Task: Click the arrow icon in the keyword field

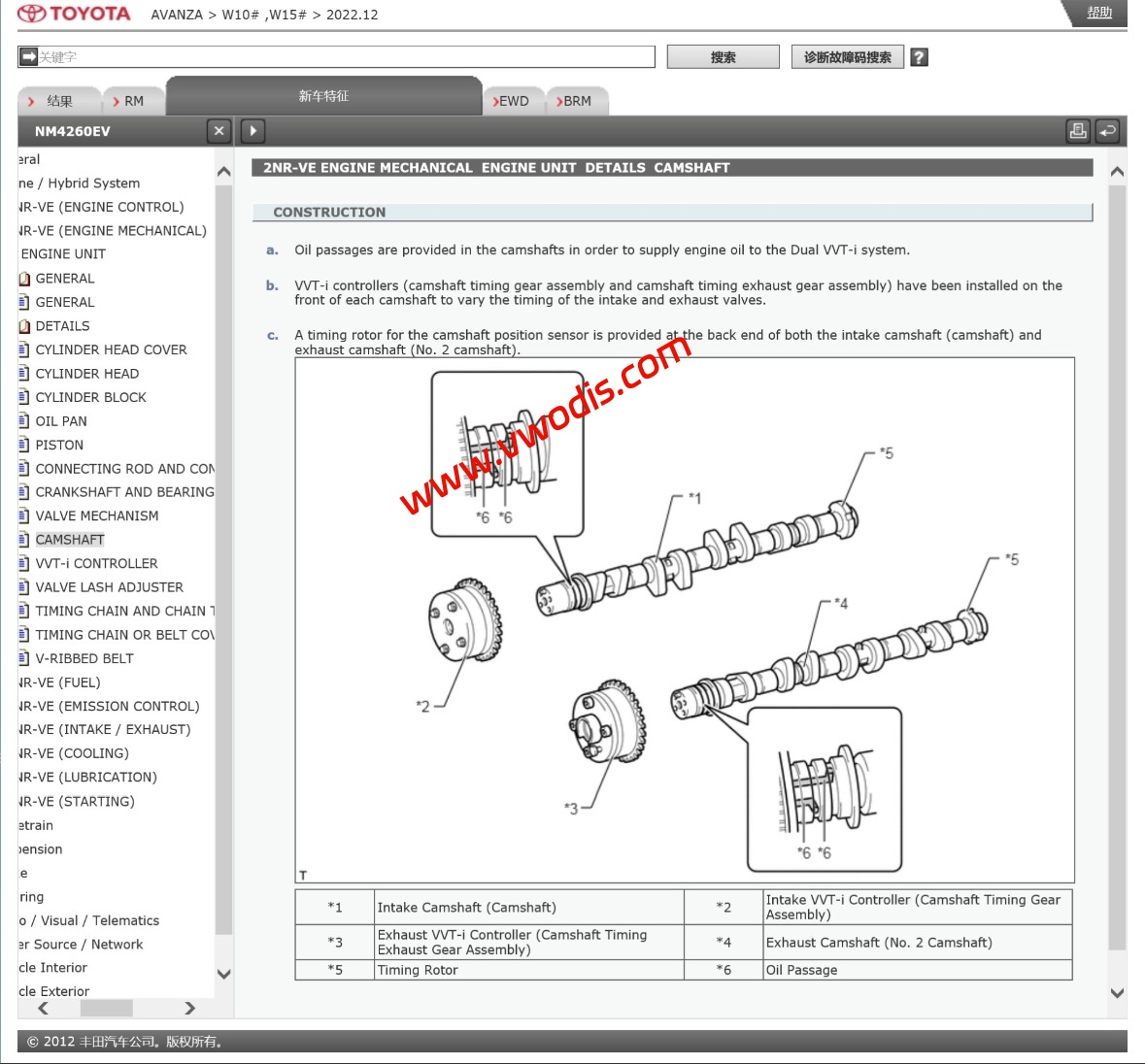Action: [x=28, y=57]
